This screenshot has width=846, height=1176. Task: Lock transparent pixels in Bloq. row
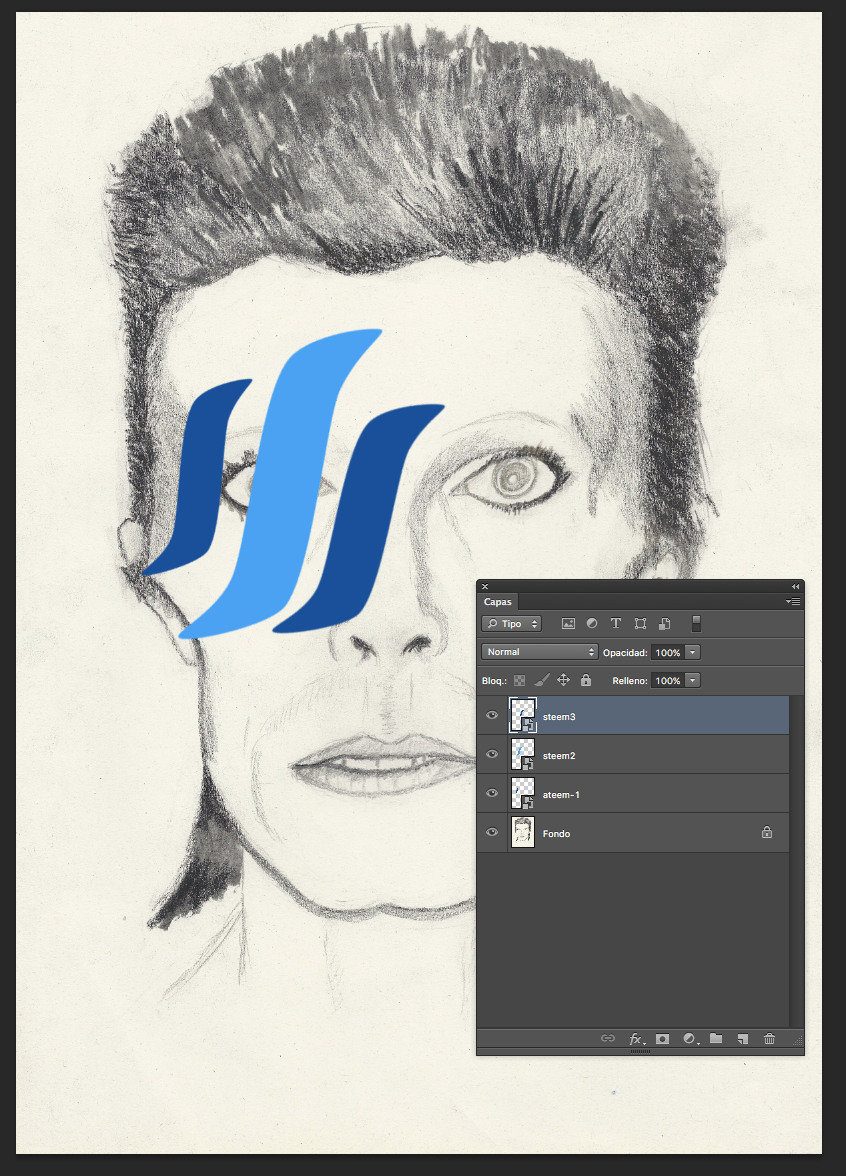[x=519, y=681]
